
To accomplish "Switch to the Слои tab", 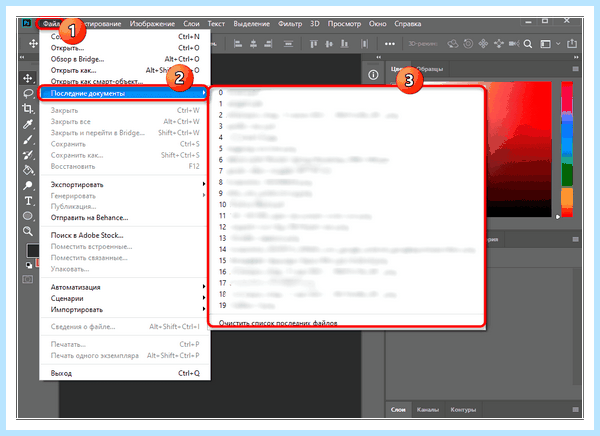I will tap(398, 410).
